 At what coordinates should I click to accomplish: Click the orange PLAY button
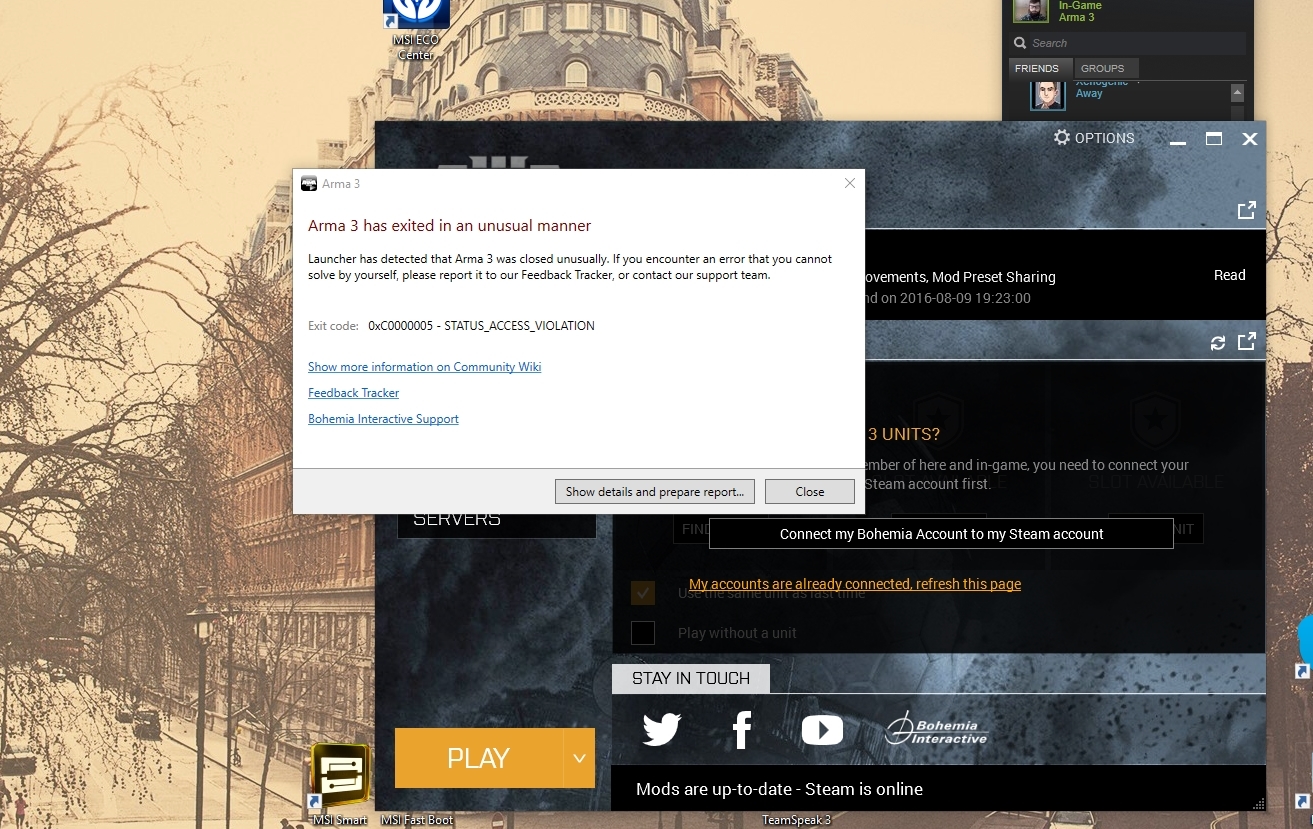[x=479, y=758]
